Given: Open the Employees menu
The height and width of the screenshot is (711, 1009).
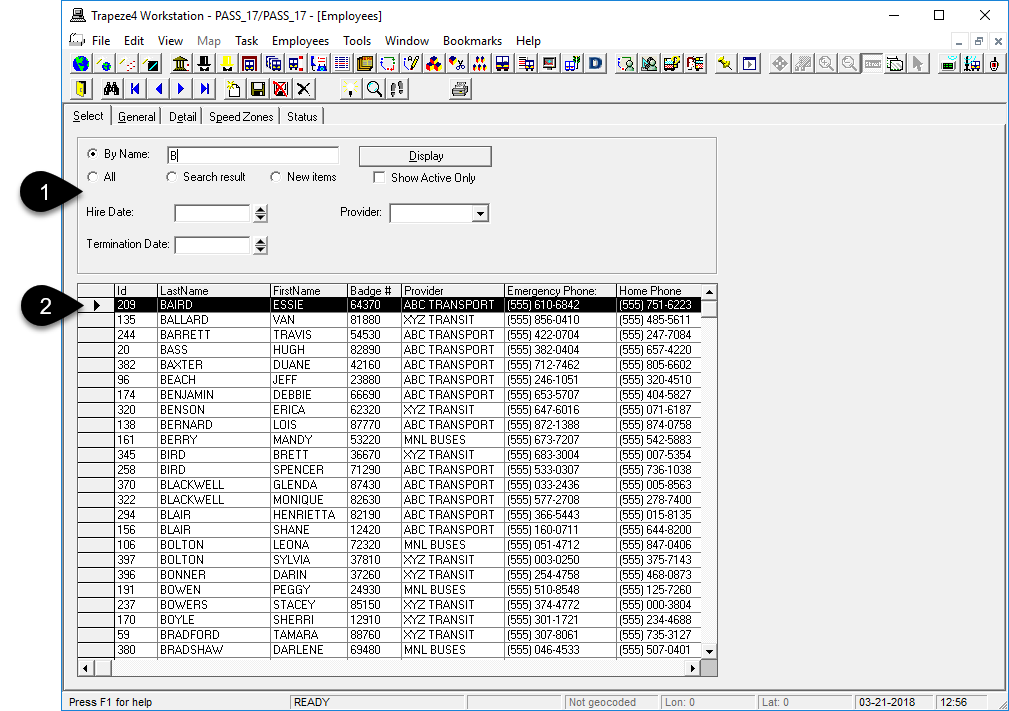Looking at the screenshot, I should [x=300, y=40].
